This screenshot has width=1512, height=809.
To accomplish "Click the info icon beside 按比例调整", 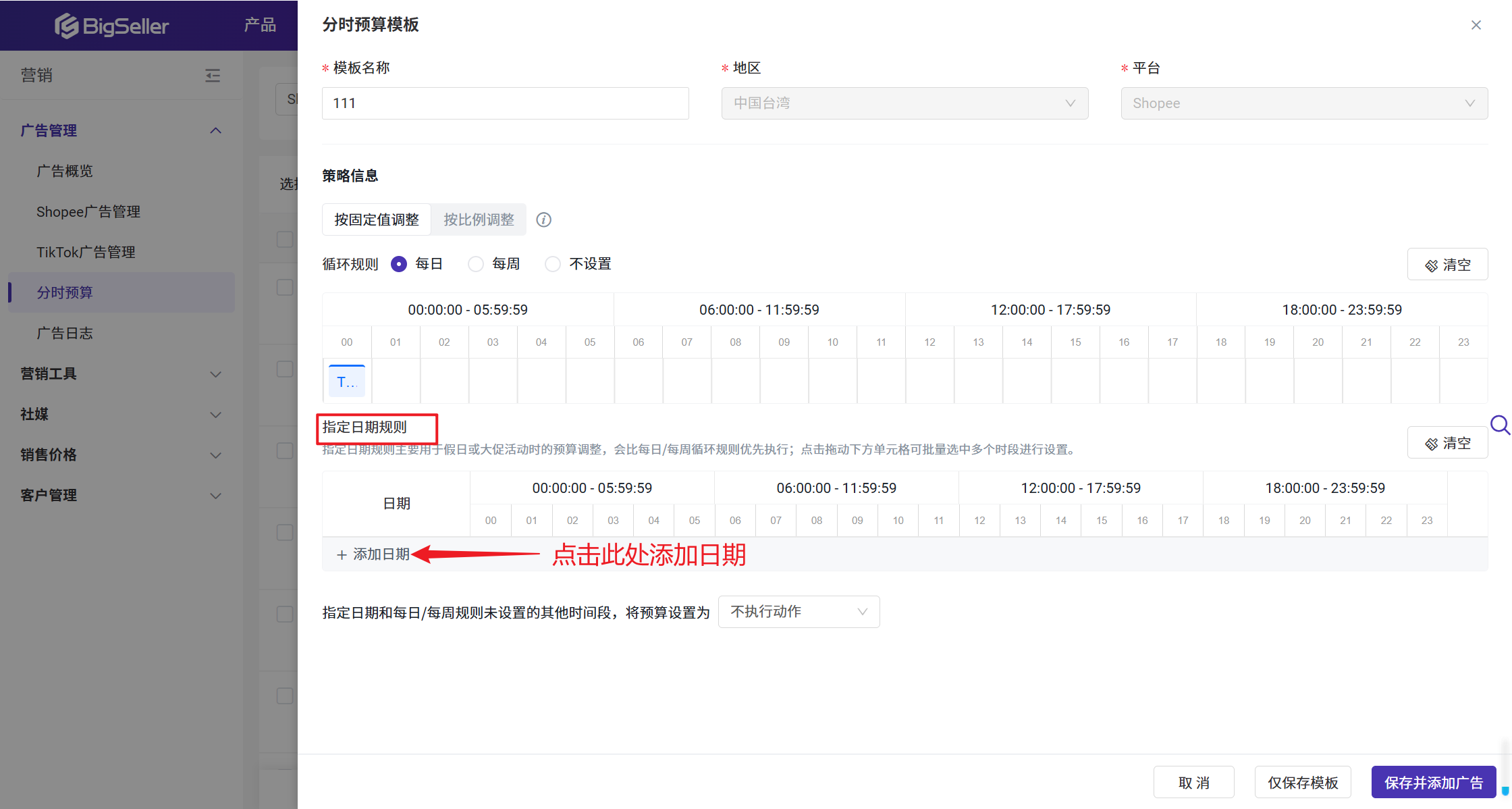I will coord(543,219).
